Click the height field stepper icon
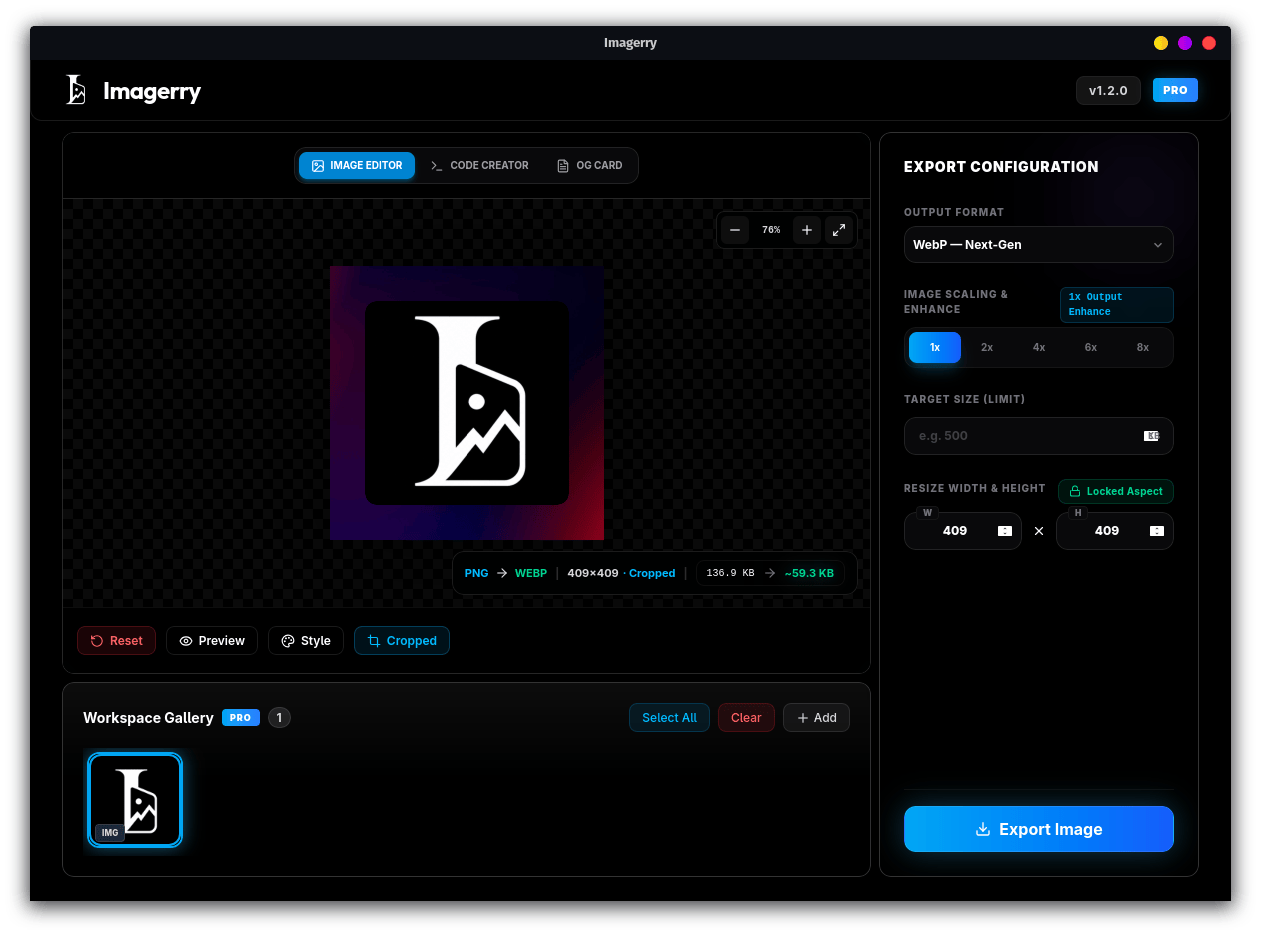The width and height of the screenshot is (1261, 935). [x=1157, y=531]
